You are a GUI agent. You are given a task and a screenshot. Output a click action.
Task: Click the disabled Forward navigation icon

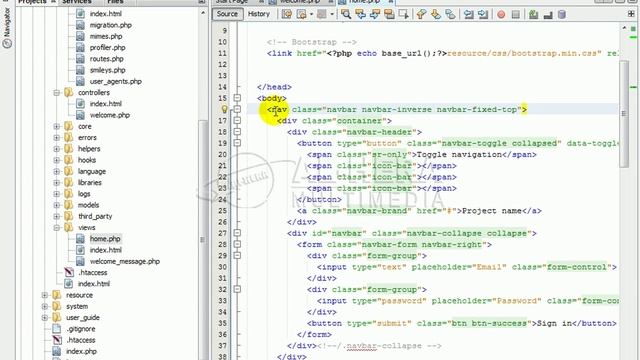click(322, 14)
